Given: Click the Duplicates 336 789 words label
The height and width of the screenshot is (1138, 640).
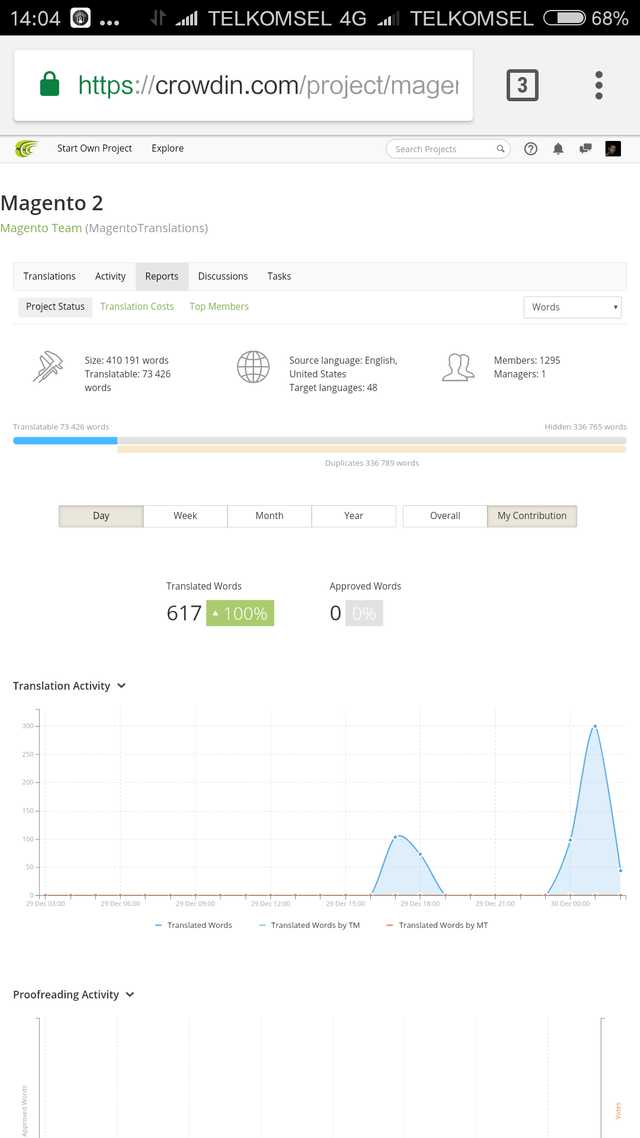Looking at the screenshot, I should 372,463.
